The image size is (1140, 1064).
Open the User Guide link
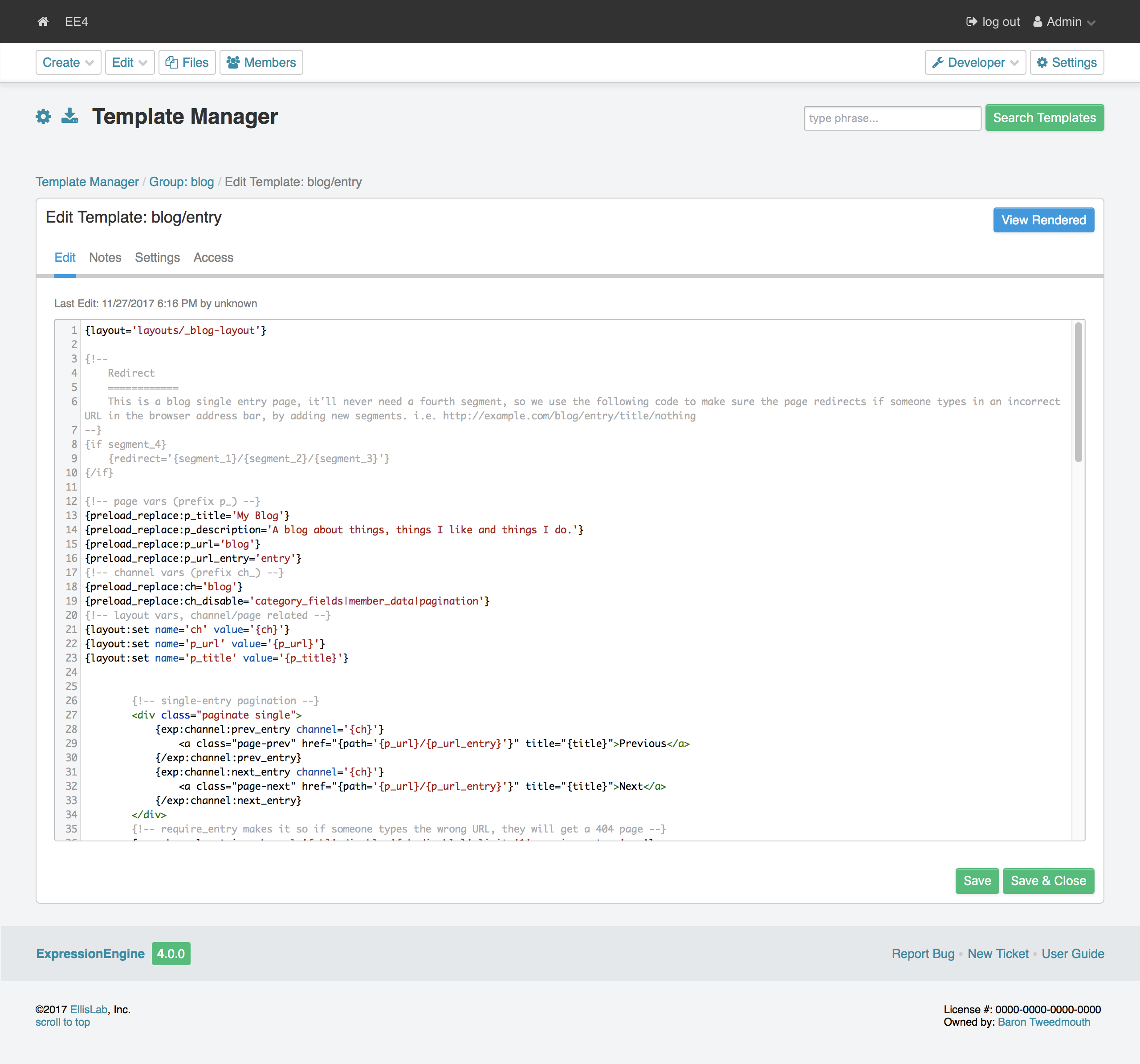click(1072, 953)
